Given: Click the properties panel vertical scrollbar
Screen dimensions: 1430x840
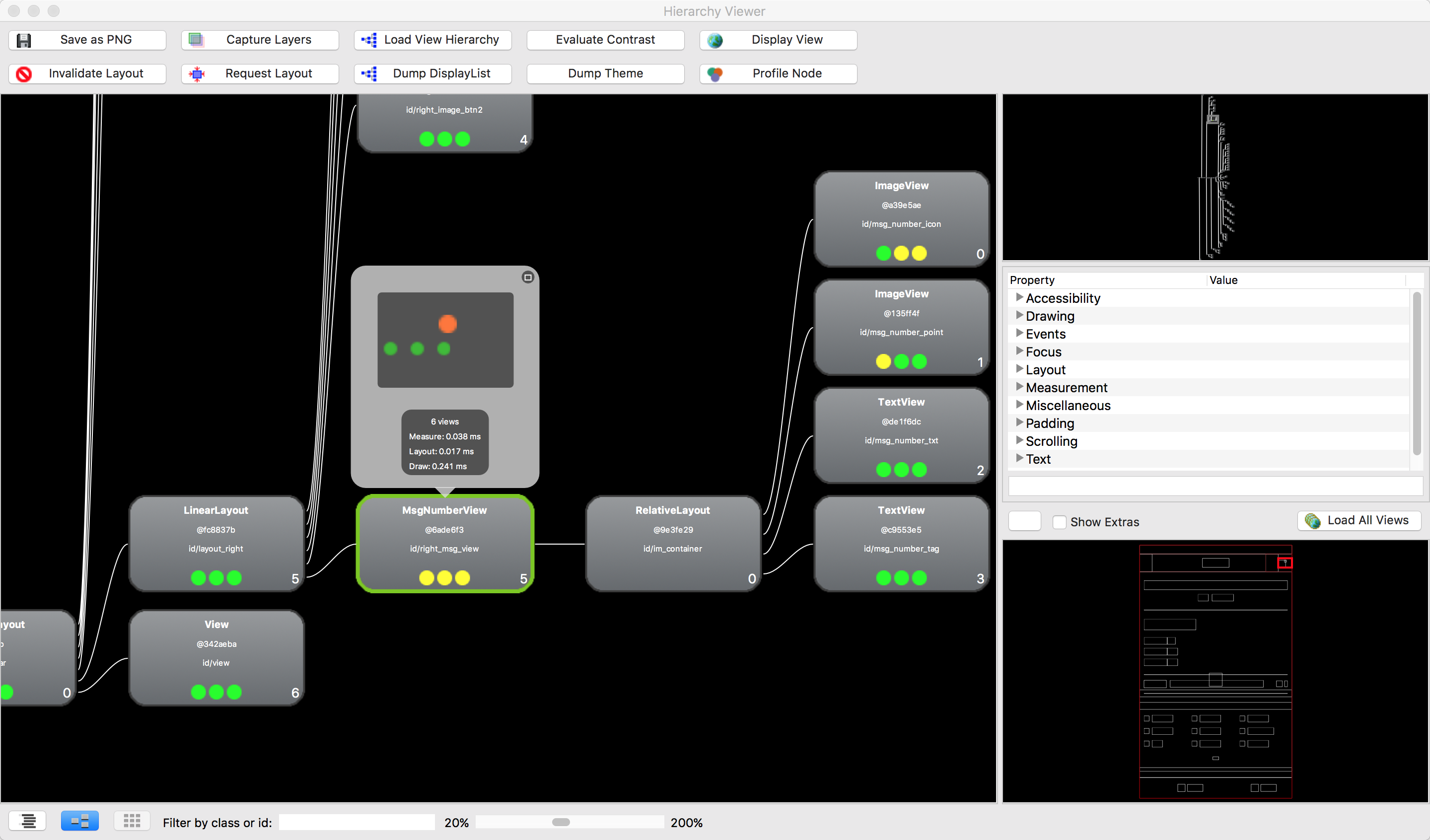Looking at the screenshot, I should pos(1417,373).
